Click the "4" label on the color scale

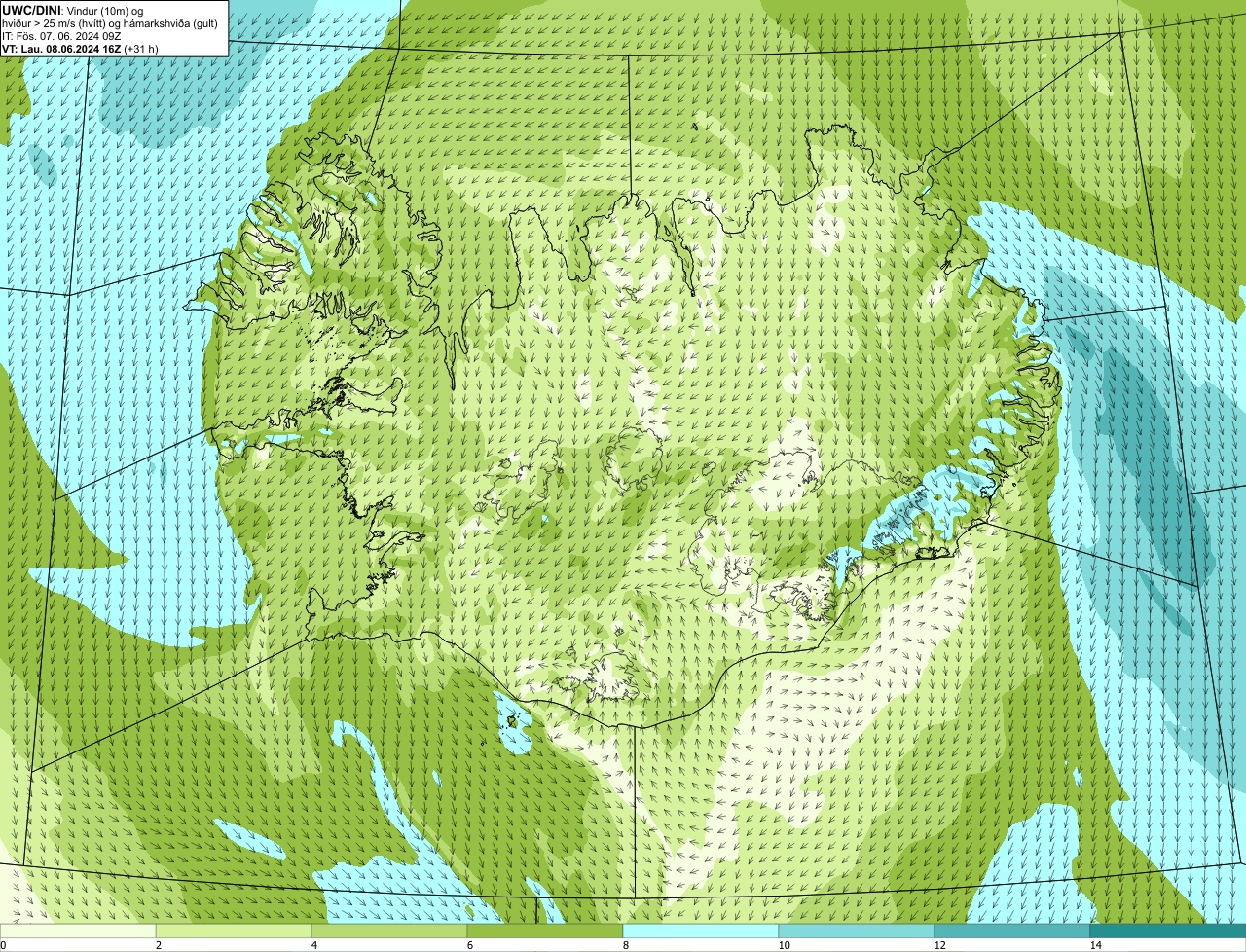[x=313, y=945]
